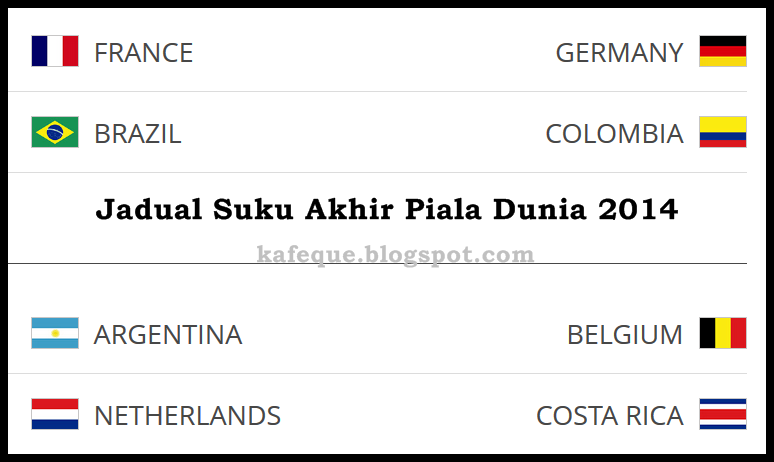774x462 pixels.
Task: Click the kafeque.blogspot.com watermark
Action: pos(395,255)
